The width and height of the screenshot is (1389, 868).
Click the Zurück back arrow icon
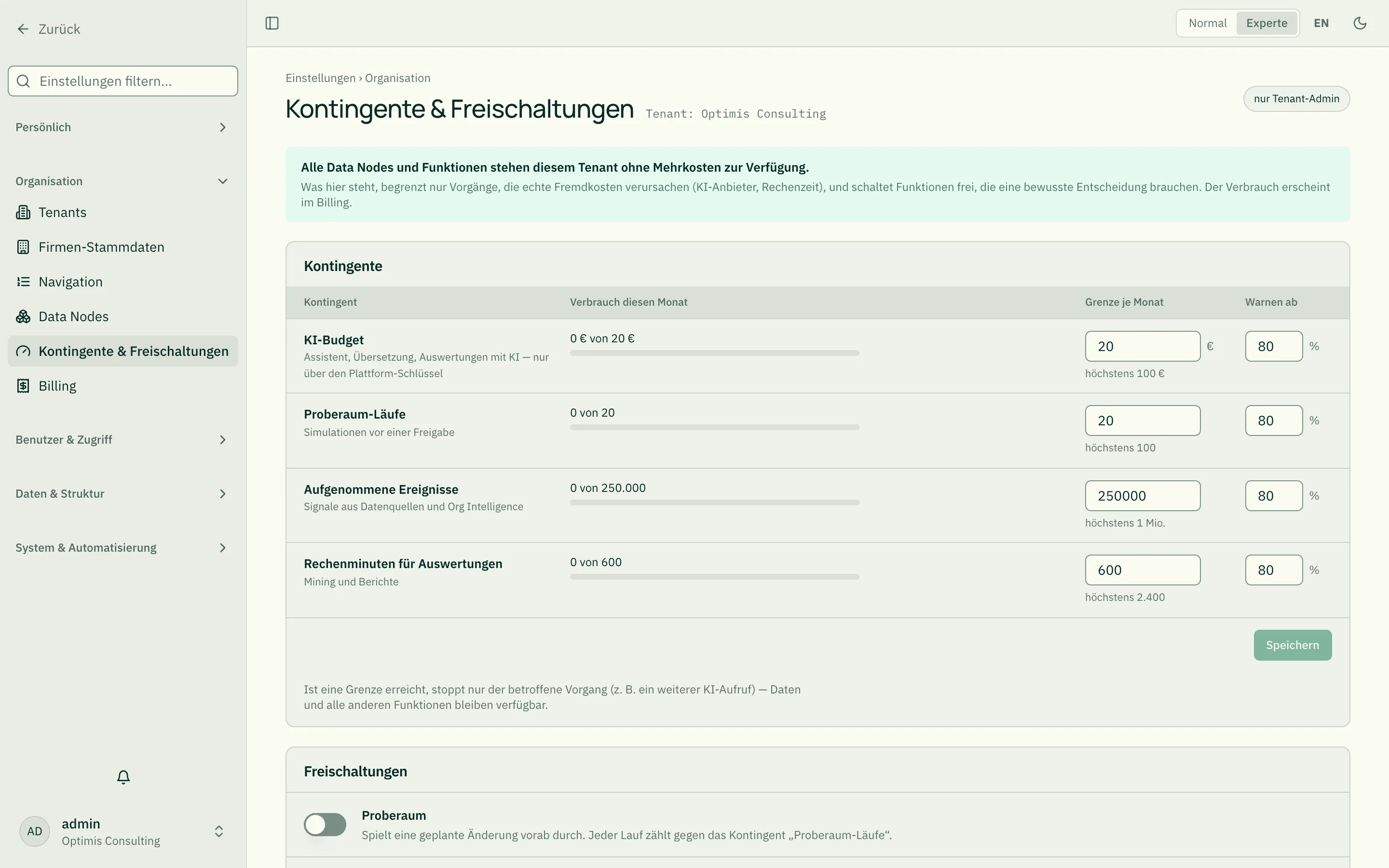(23, 29)
